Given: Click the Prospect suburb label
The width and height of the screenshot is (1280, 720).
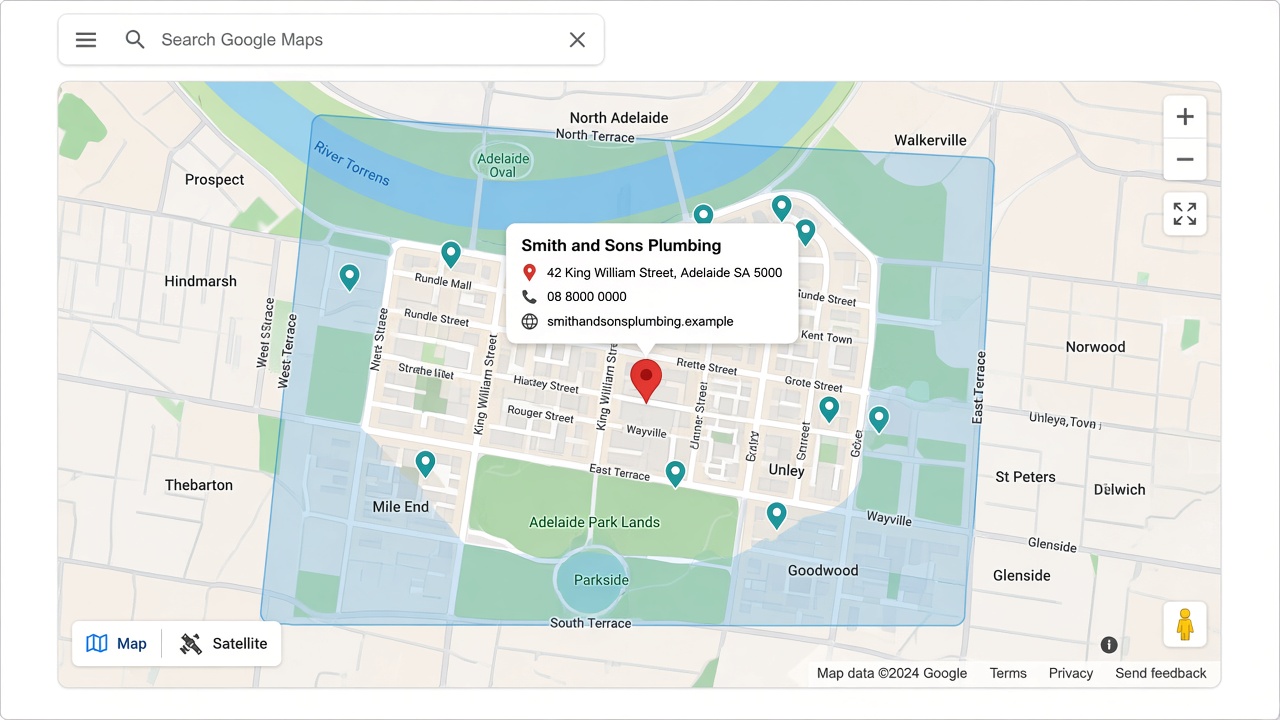Looking at the screenshot, I should [215, 180].
